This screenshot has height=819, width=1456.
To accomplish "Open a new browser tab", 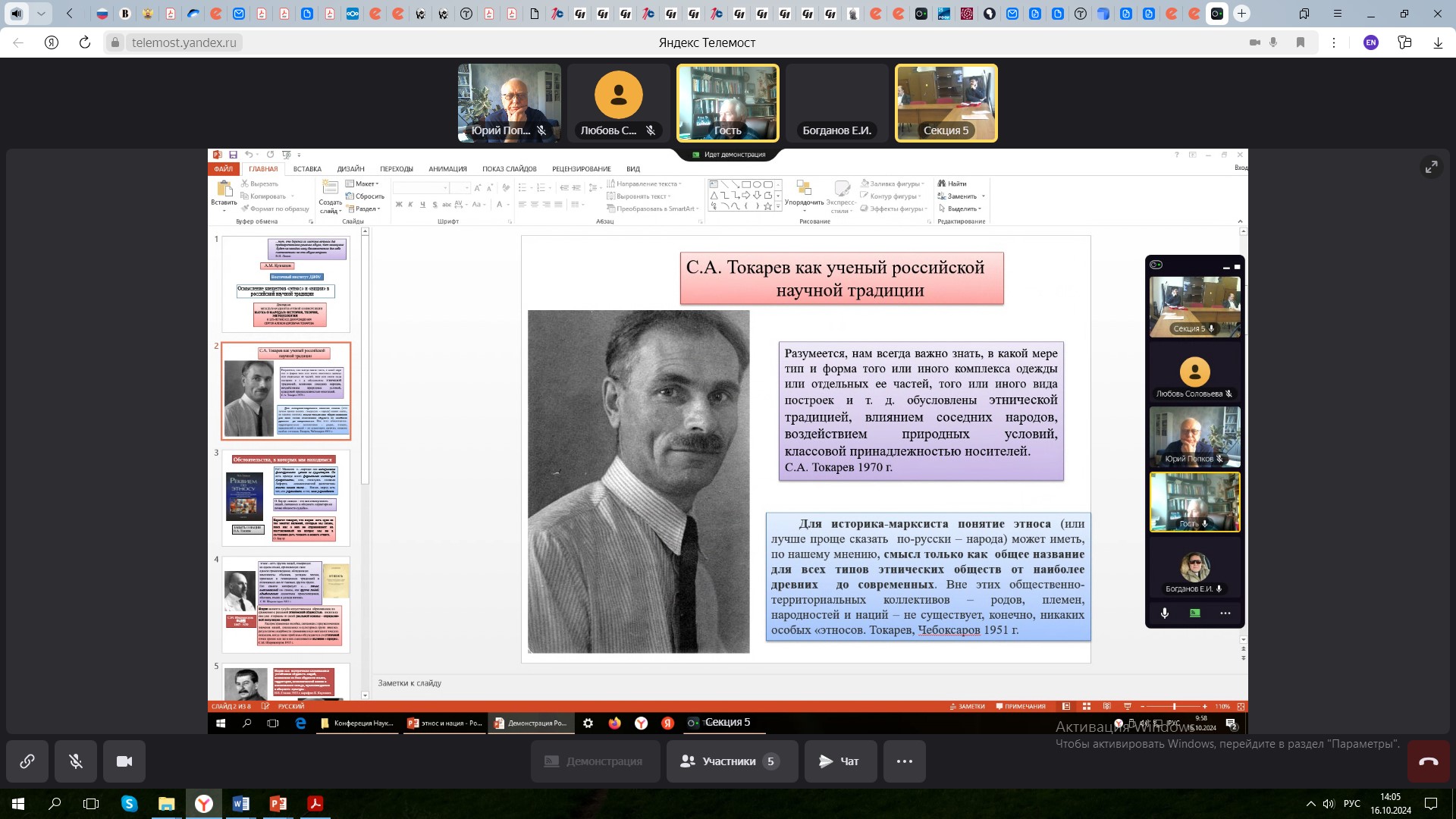I will pyautogui.click(x=1241, y=14).
